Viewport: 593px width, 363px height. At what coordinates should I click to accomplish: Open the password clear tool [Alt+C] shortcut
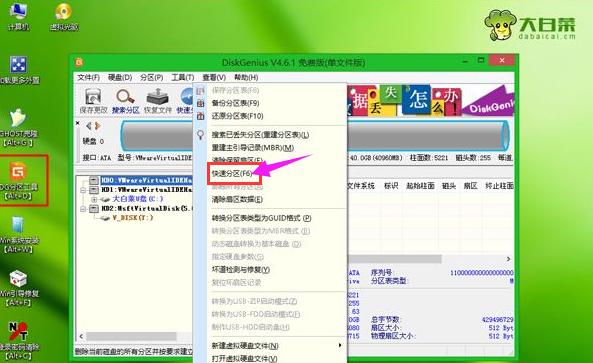coord(18,341)
